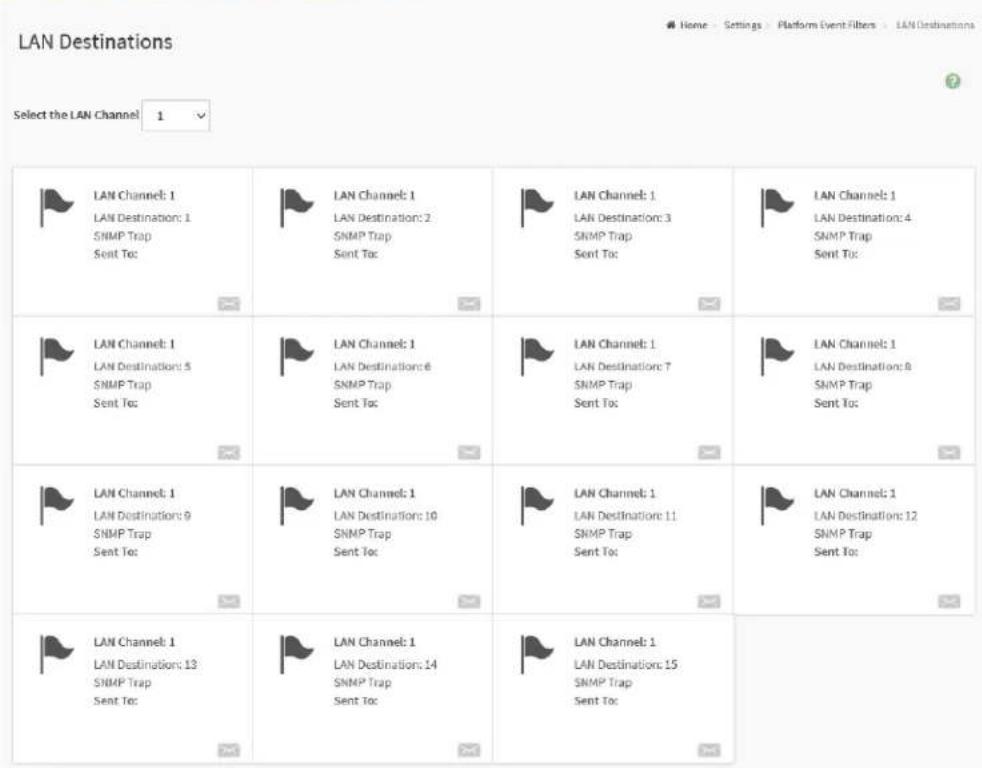Viewport: 982px width, 768px height.
Task: Send test alert envelope for LAN Destination 1
Action: coord(229,304)
